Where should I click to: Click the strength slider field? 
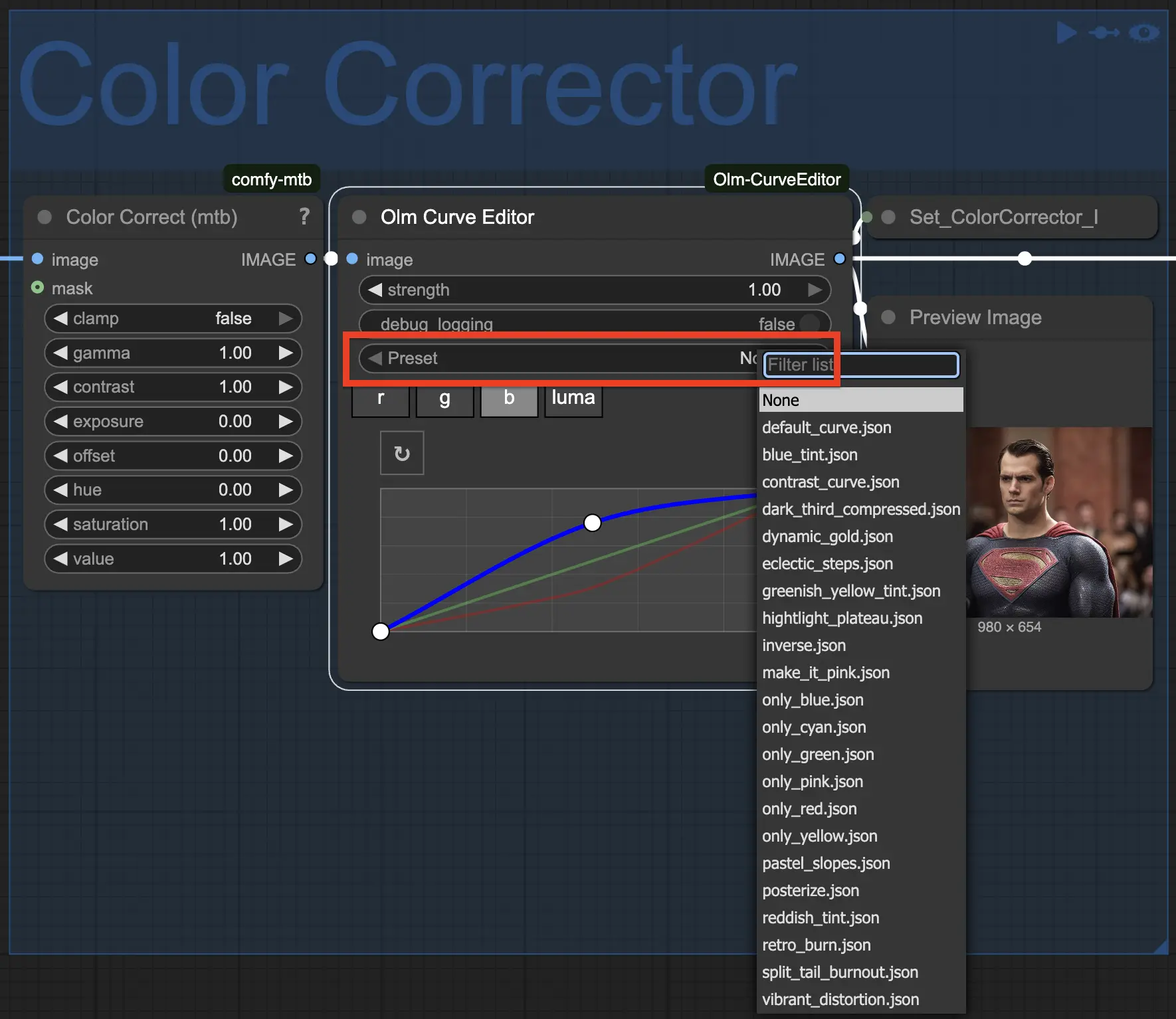(594, 290)
